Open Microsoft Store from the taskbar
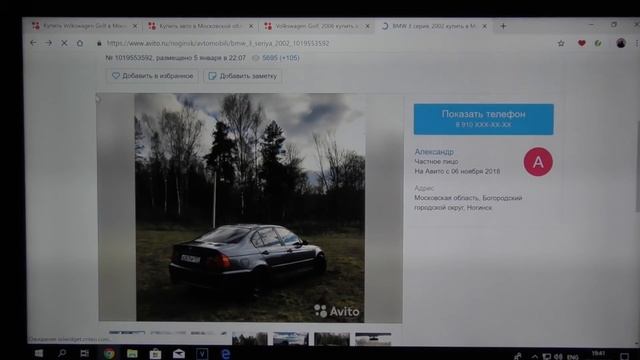This screenshot has height=360, width=640. pos(155,353)
